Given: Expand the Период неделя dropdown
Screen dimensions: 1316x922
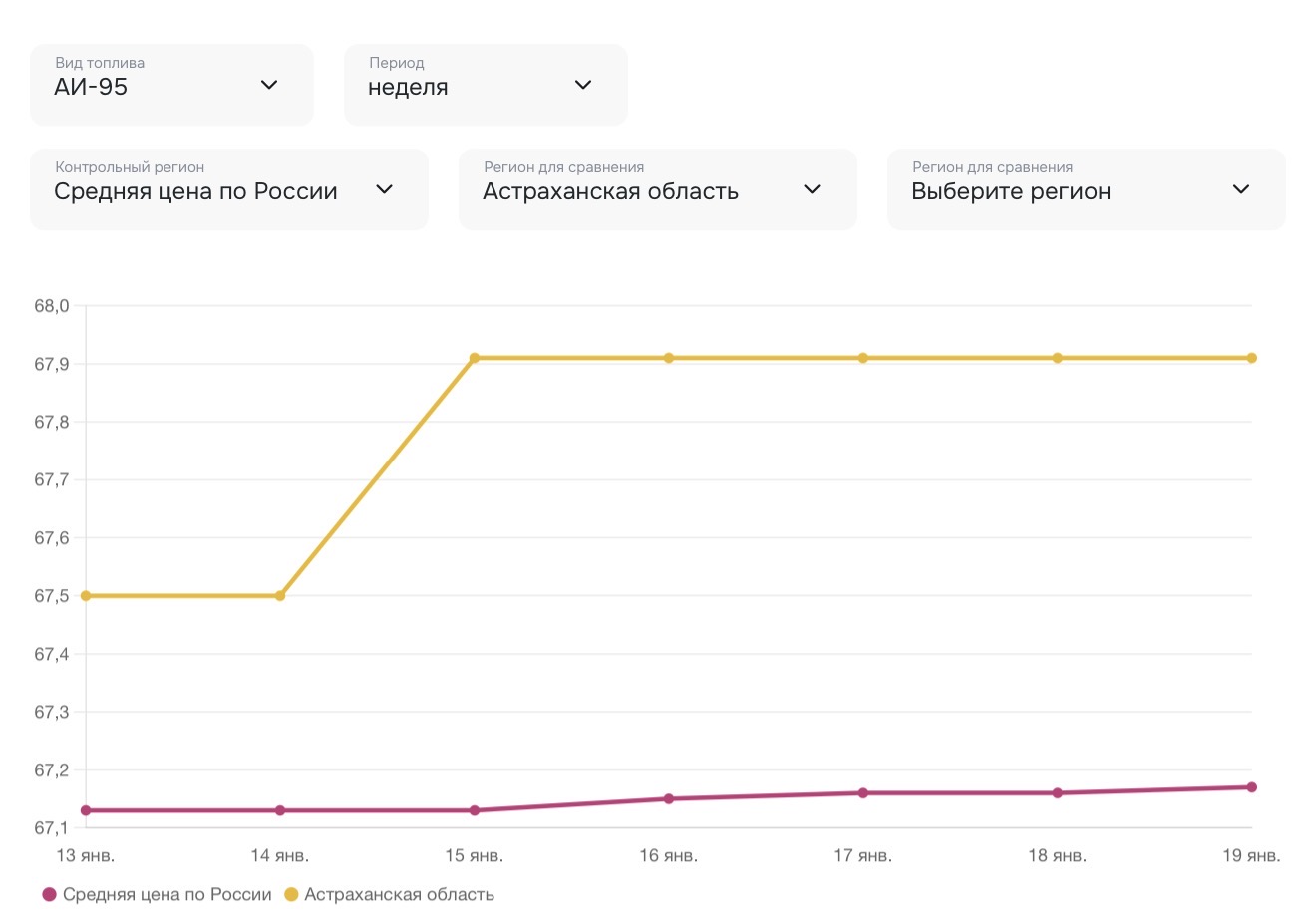Looking at the screenshot, I should pos(485,86).
